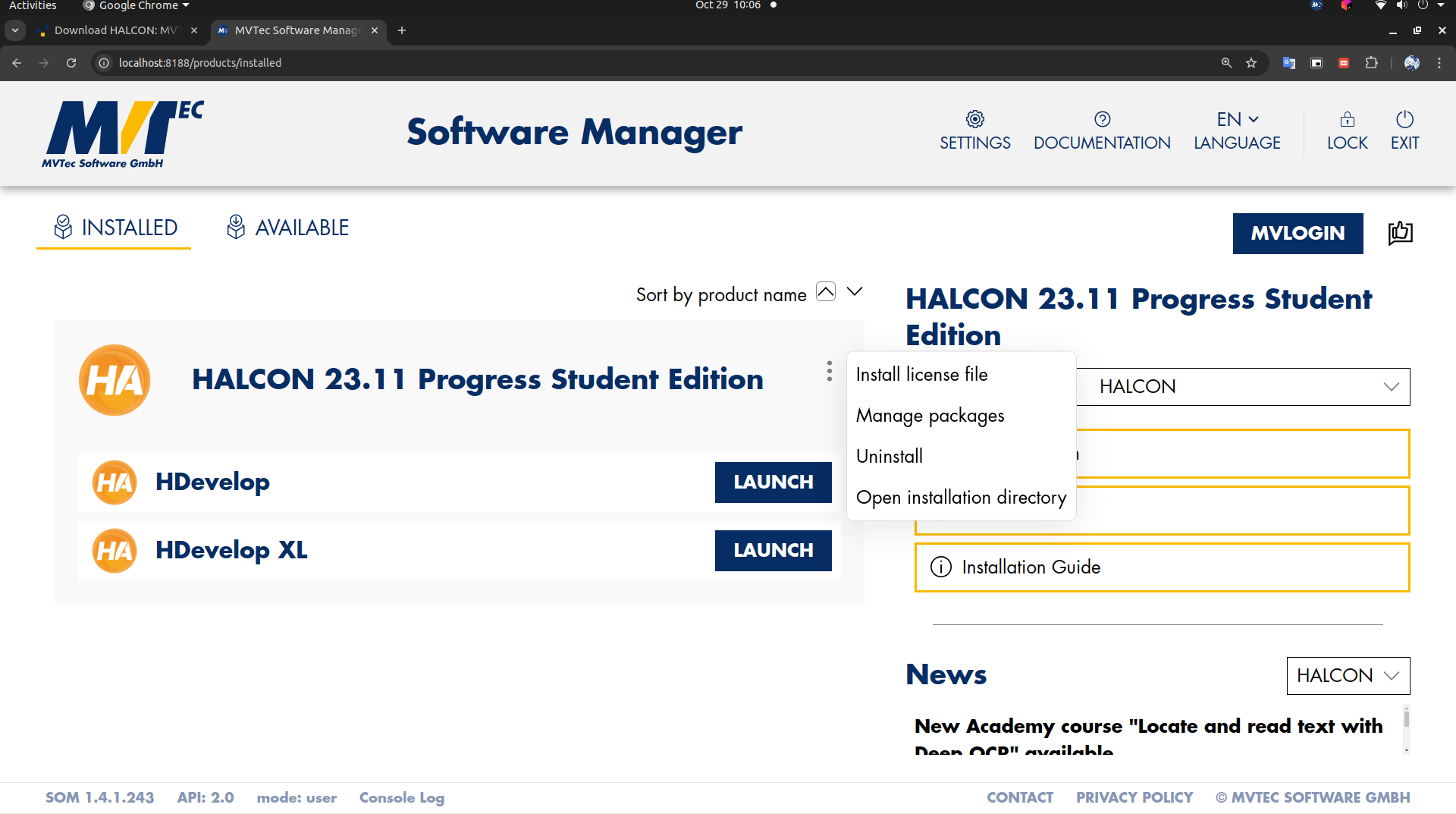The width and height of the screenshot is (1456, 814).
Task: Open the Documentation help icon
Action: [x=1102, y=119]
